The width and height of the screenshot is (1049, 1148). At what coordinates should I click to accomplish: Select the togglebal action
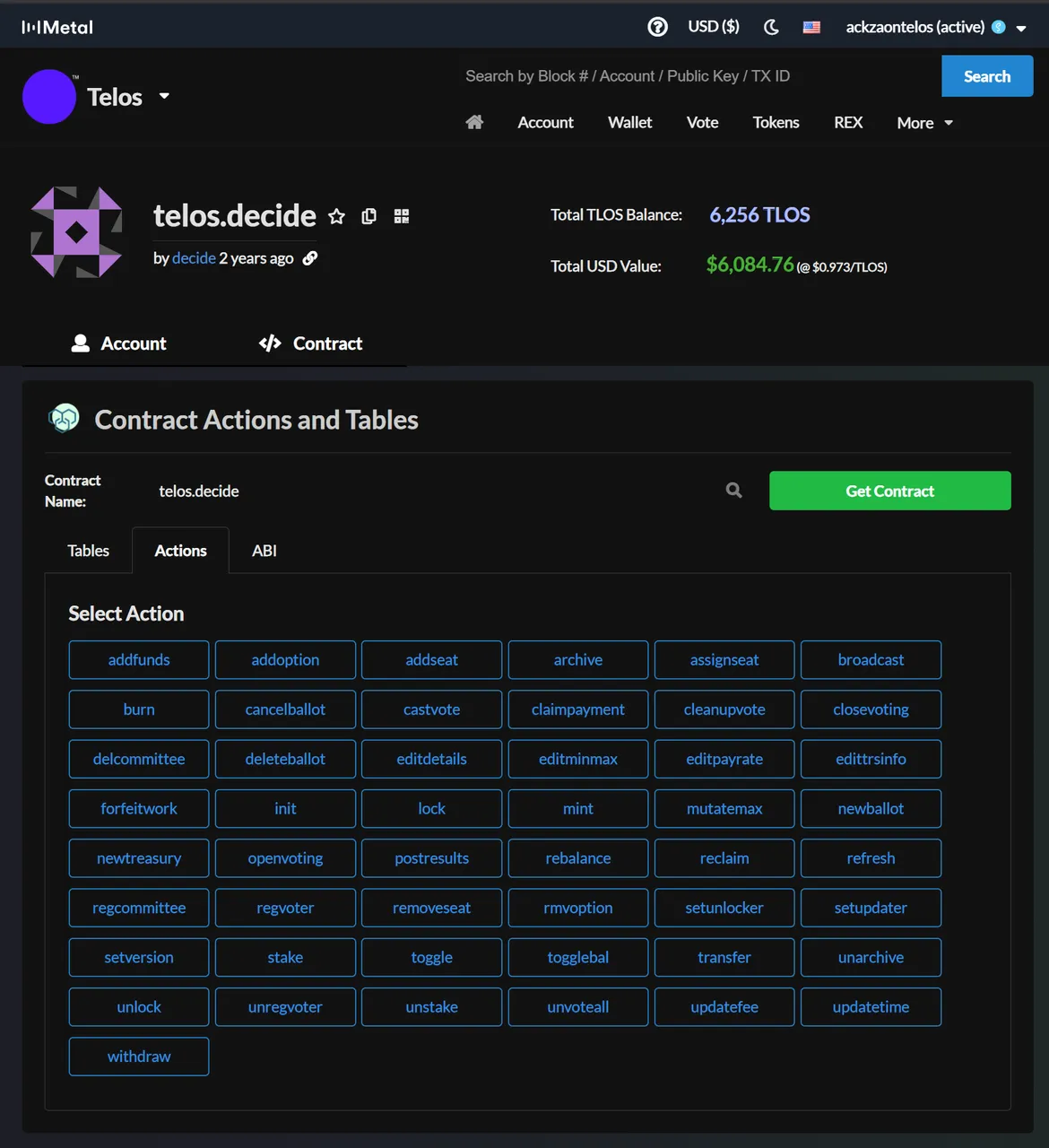coord(578,958)
